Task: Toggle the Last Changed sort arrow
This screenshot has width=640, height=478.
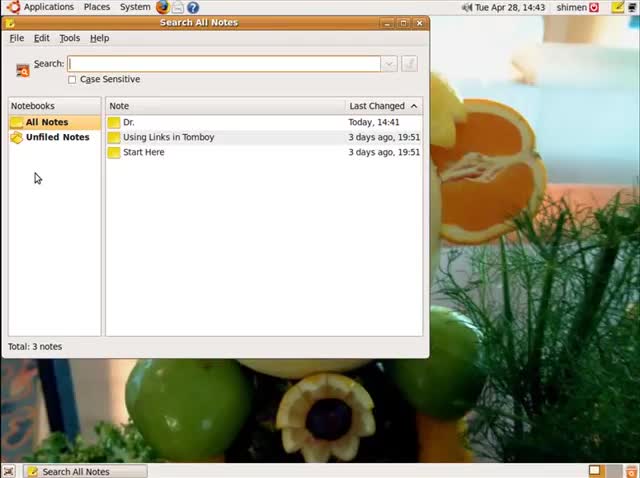Action: click(414, 106)
